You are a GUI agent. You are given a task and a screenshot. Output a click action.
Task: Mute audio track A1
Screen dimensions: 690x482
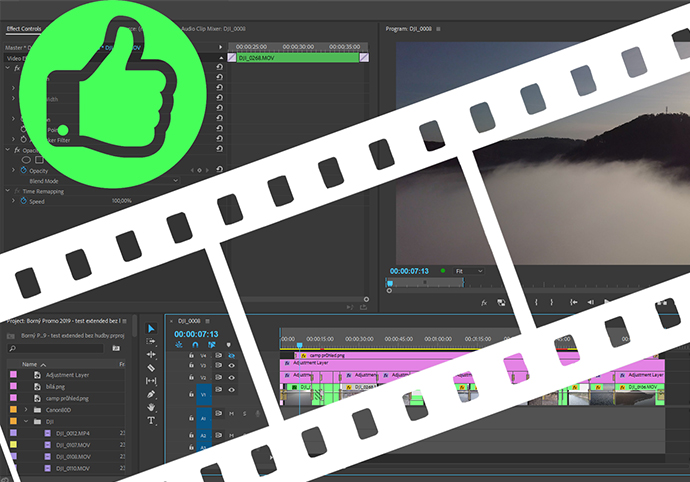click(231, 413)
